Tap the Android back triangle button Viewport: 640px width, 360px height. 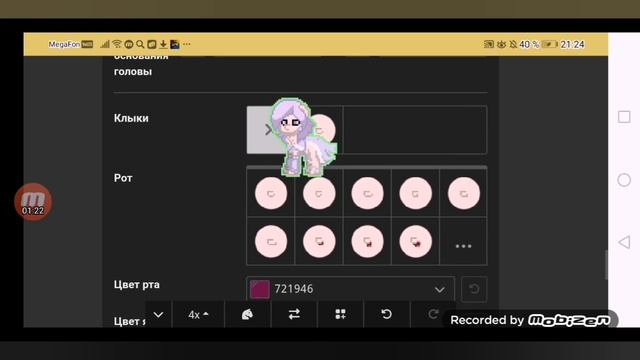pyautogui.click(x=624, y=242)
